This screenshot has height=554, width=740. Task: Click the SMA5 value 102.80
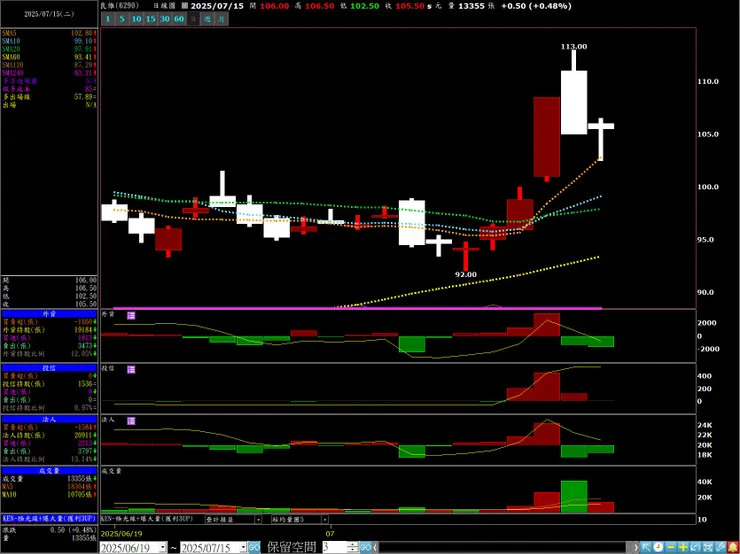84,34
